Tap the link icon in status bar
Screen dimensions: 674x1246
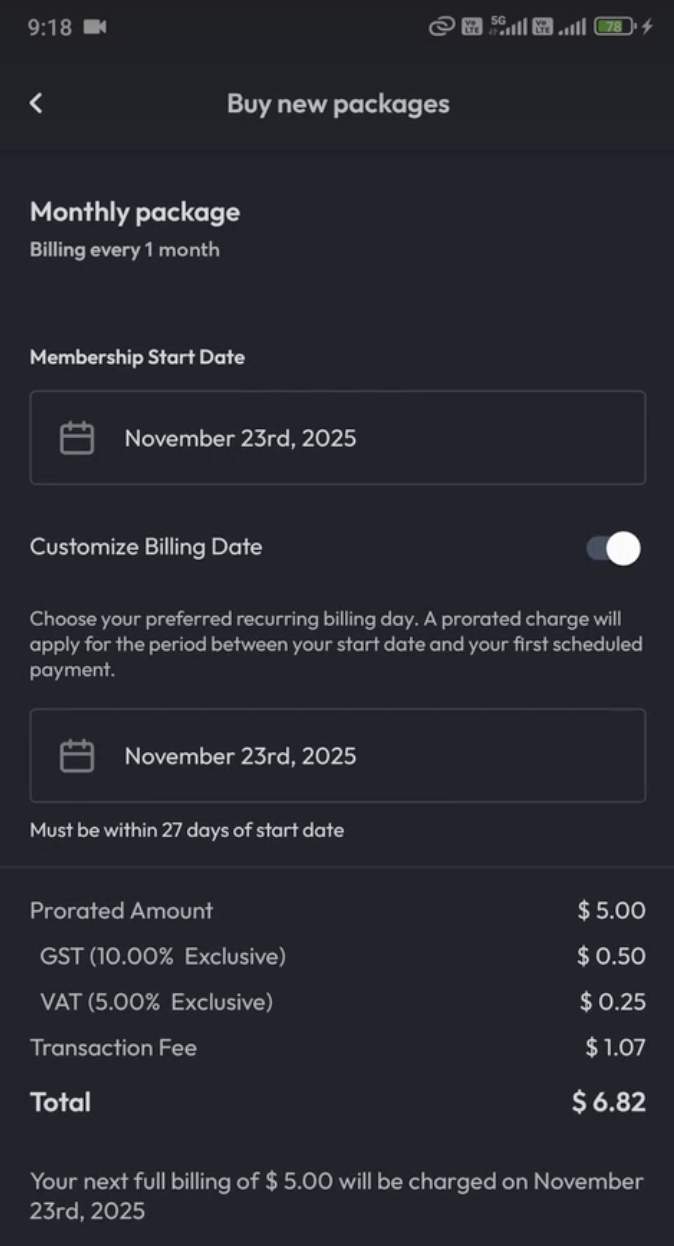(441, 28)
